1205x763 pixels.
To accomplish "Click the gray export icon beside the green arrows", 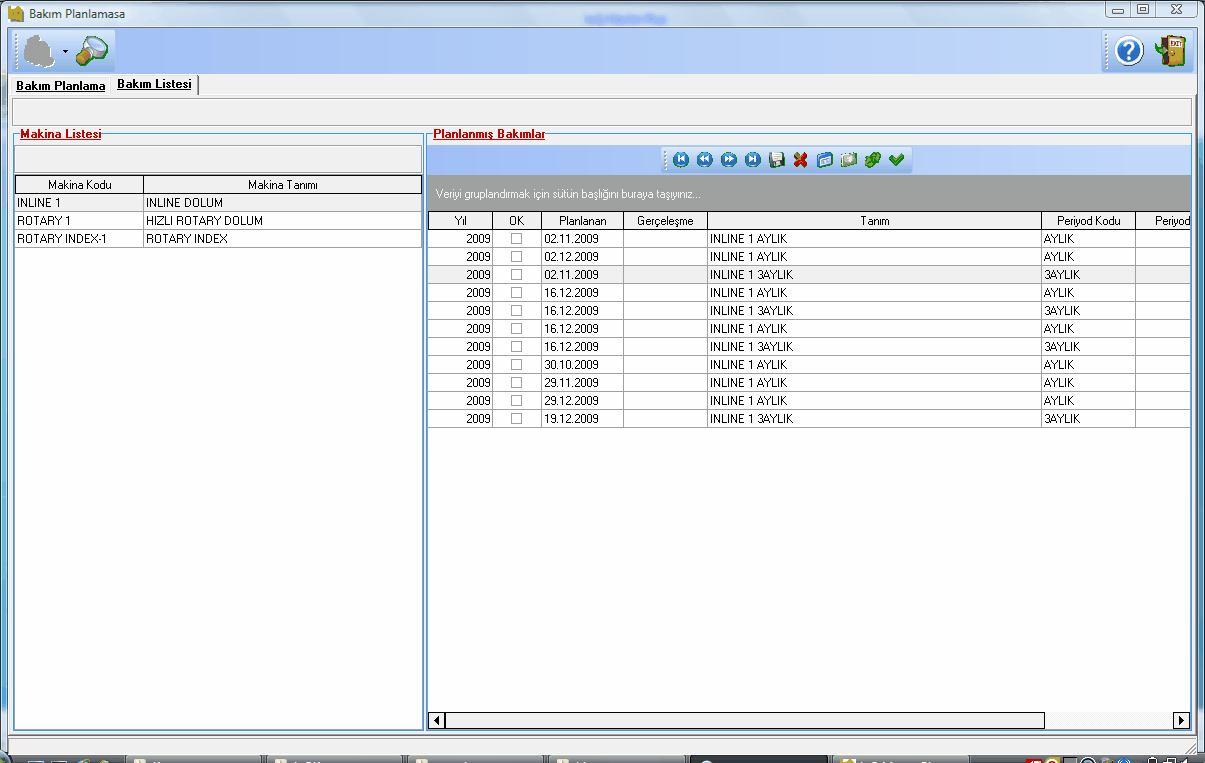I will pyautogui.click(x=849, y=160).
